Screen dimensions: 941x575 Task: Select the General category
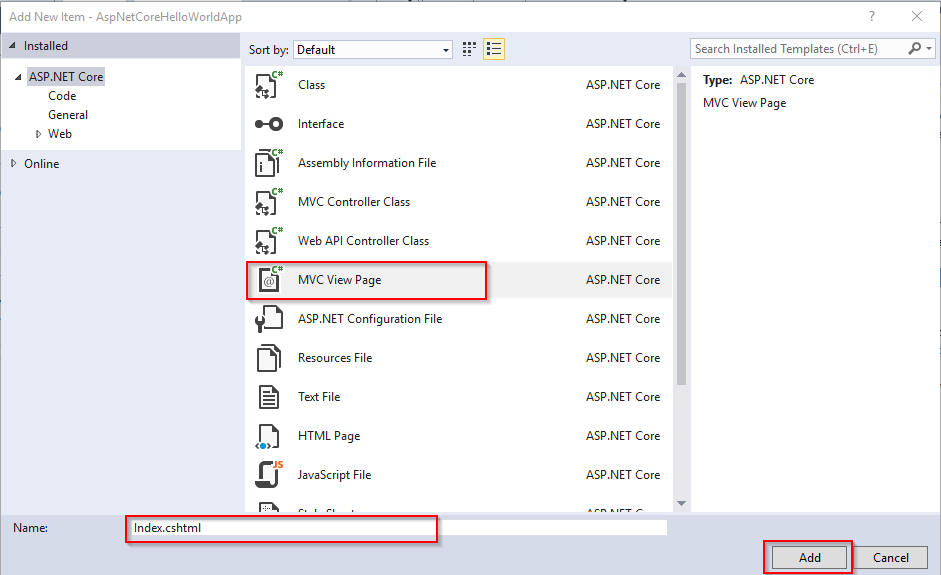point(68,115)
